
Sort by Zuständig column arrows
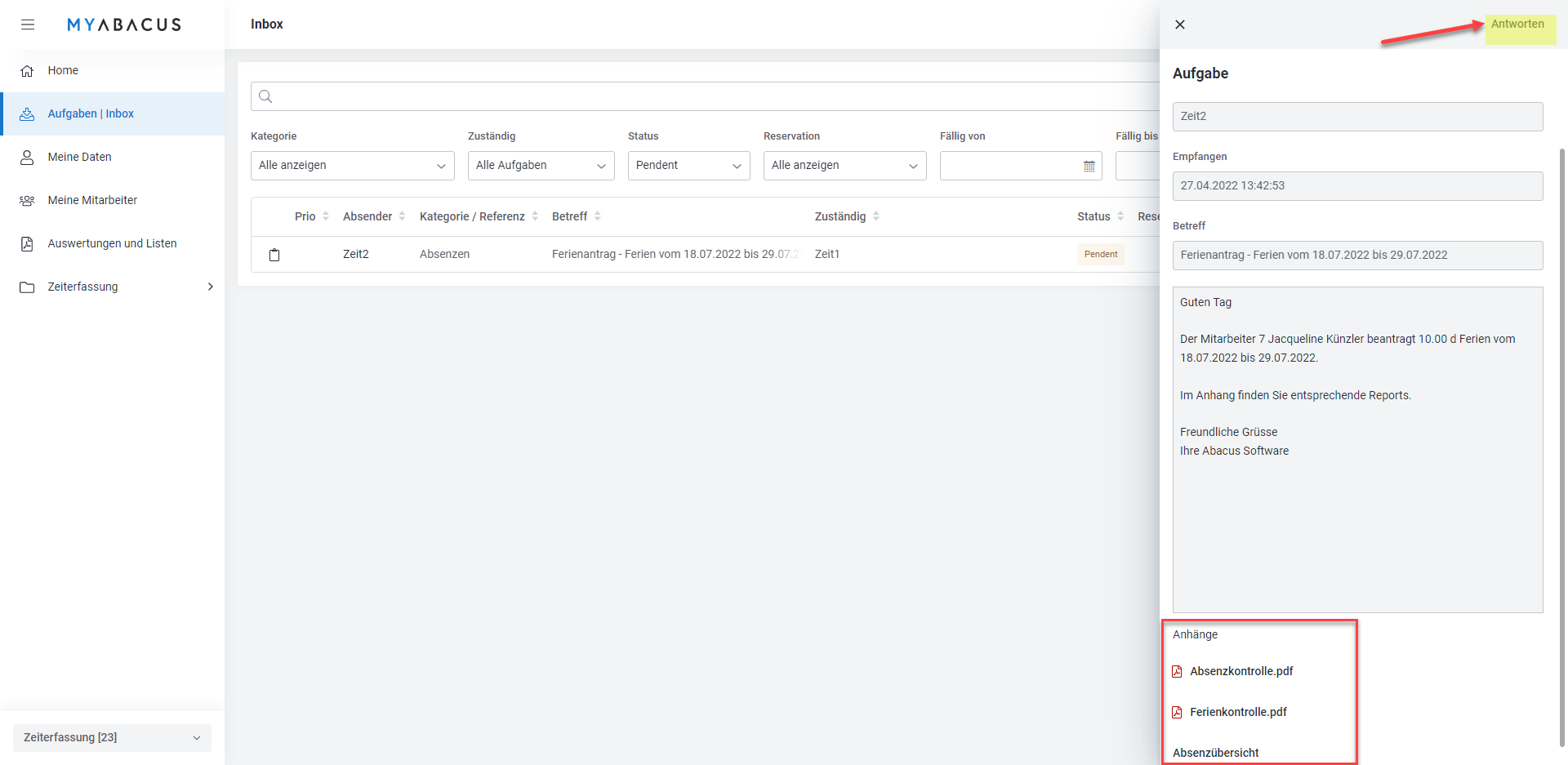[x=876, y=216]
